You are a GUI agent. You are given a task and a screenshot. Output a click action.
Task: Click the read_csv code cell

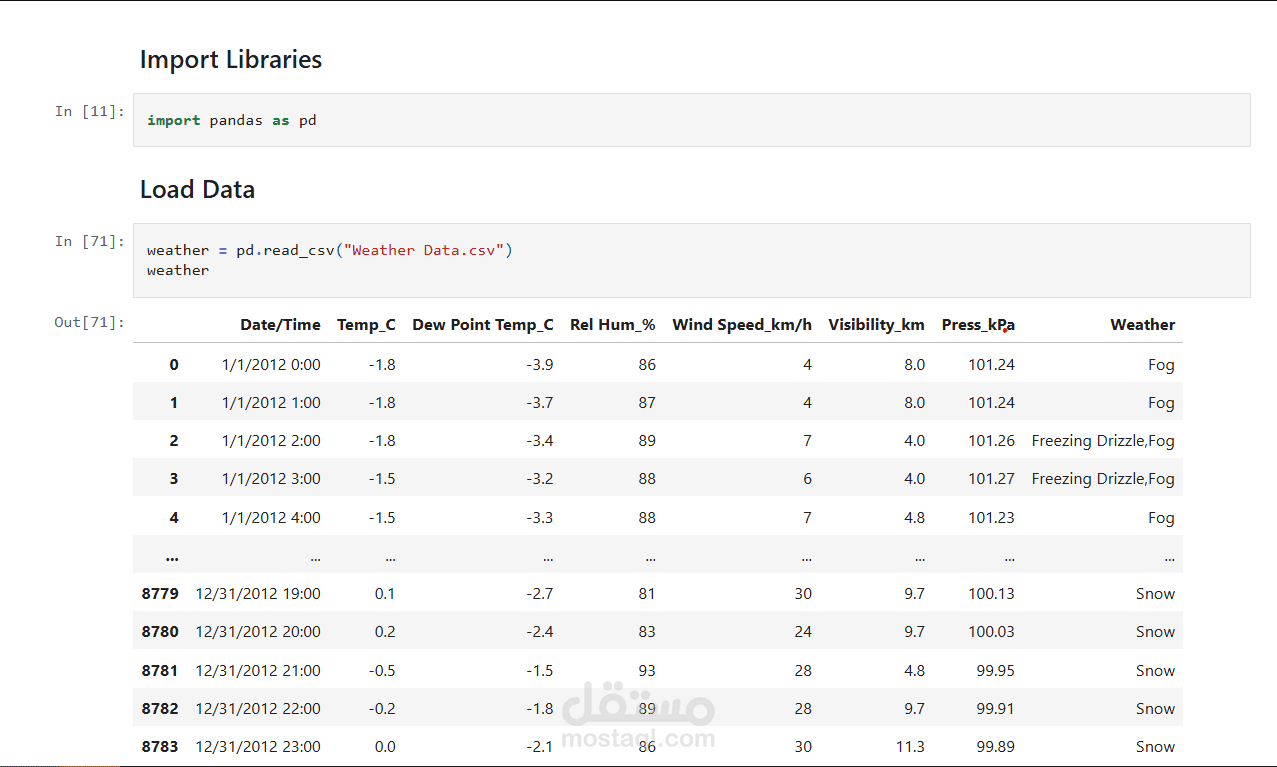pos(690,260)
